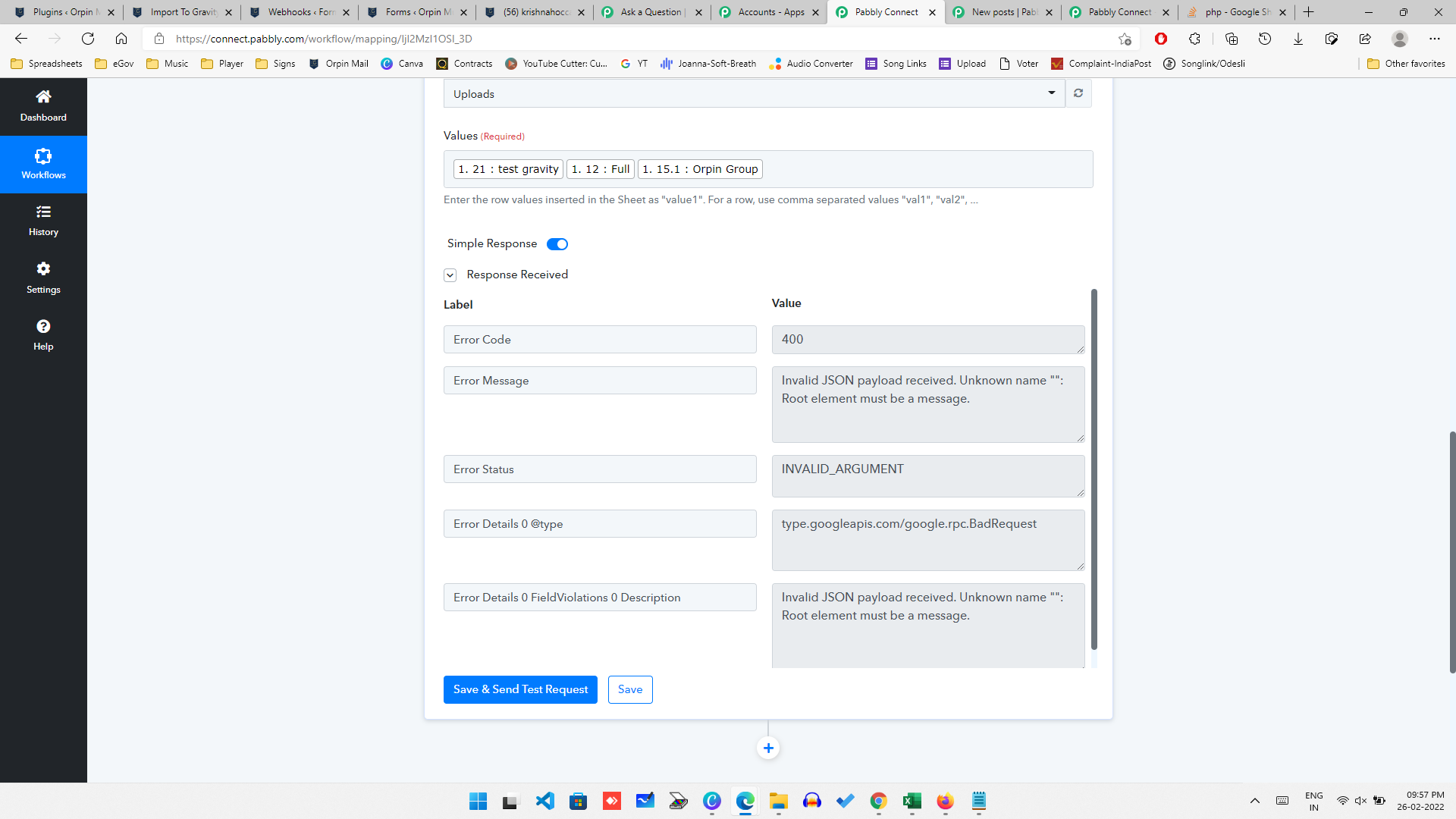Open Complaint-IndiaPost bookmark
Screen dimensions: 1456x819
point(1101,64)
